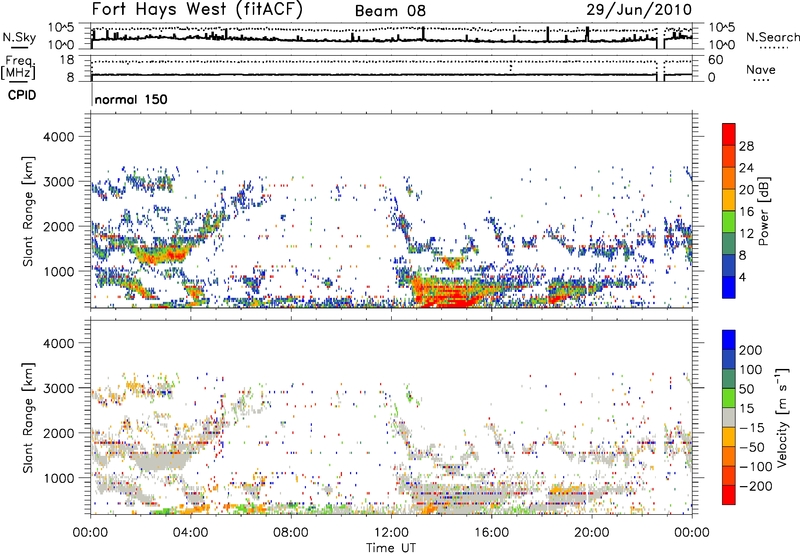The height and width of the screenshot is (554, 800).
Task: Click the "12" tick on Power colorbar
Action: [x=746, y=234]
